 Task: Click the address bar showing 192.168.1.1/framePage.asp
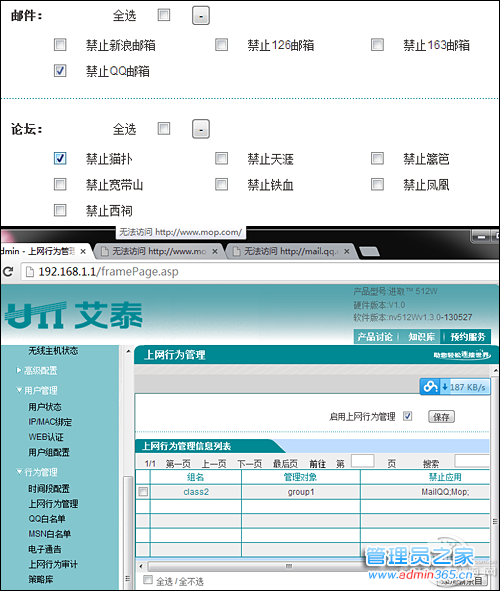click(260, 272)
